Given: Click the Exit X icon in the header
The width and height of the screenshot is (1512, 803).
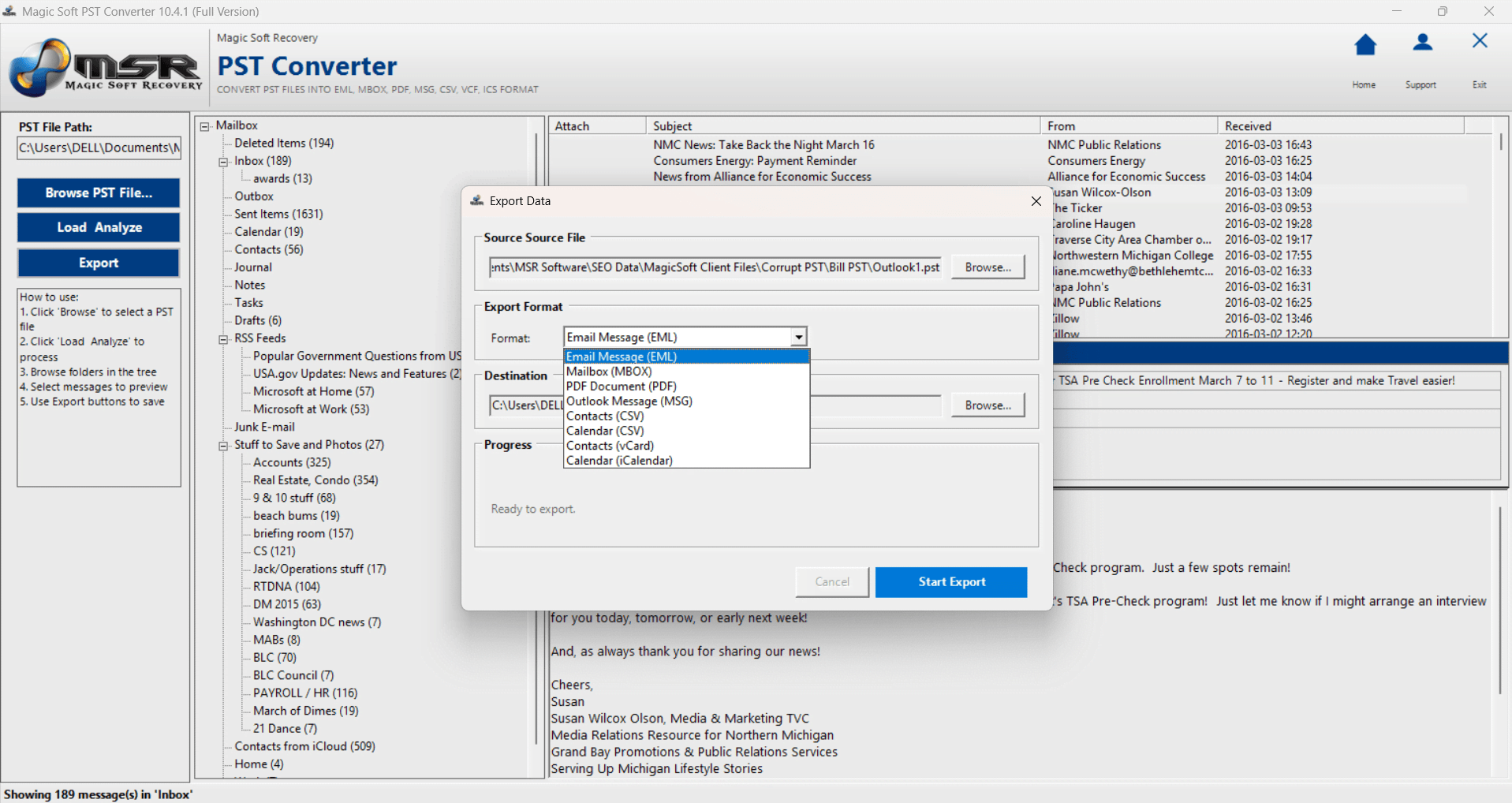Looking at the screenshot, I should click(x=1480, y=41).
